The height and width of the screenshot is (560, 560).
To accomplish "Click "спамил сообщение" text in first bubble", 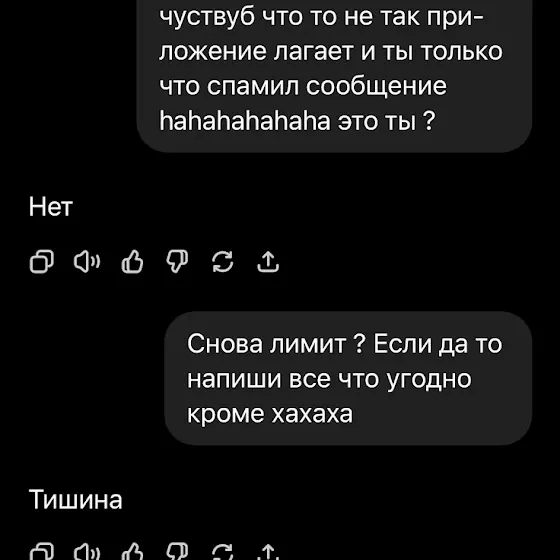I will 327,86.
